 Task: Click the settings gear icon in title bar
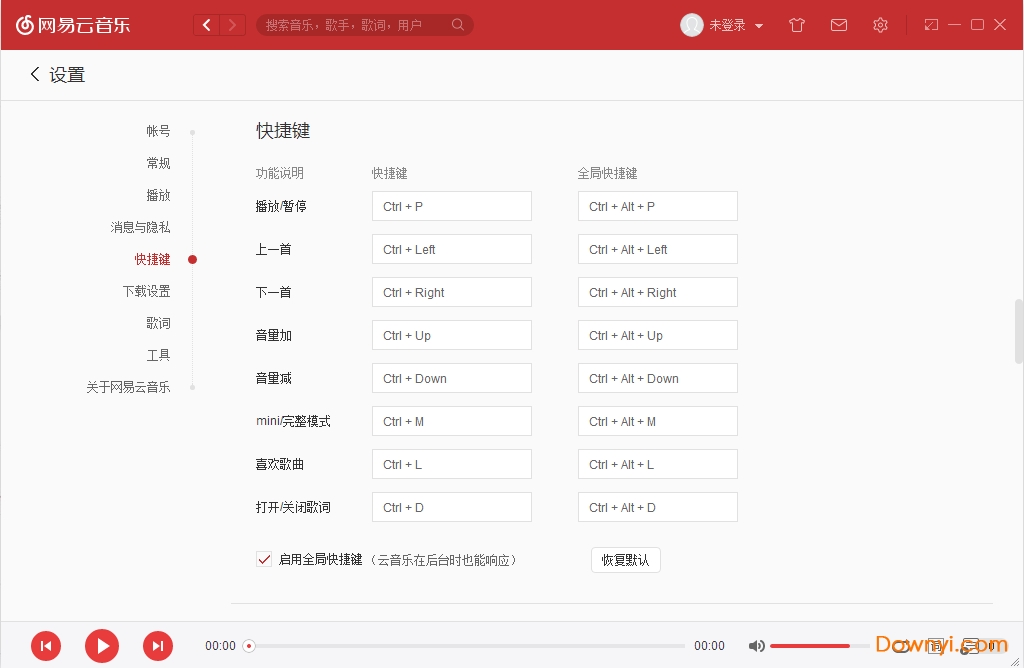point(880,25)
